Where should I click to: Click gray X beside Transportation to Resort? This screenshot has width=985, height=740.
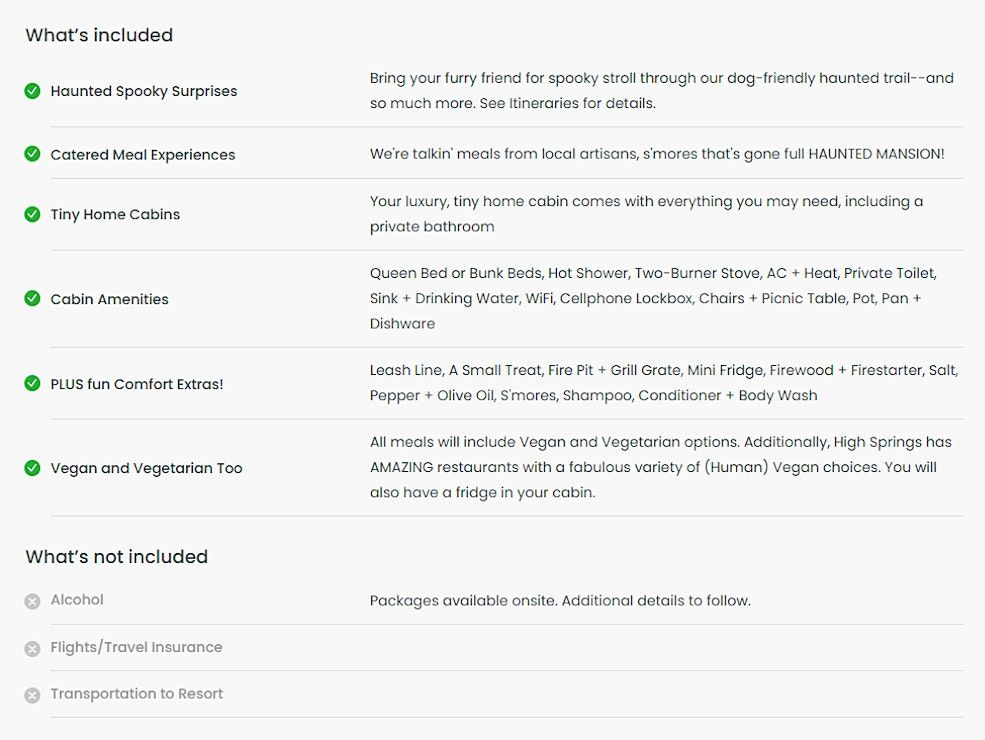[33, 695]
